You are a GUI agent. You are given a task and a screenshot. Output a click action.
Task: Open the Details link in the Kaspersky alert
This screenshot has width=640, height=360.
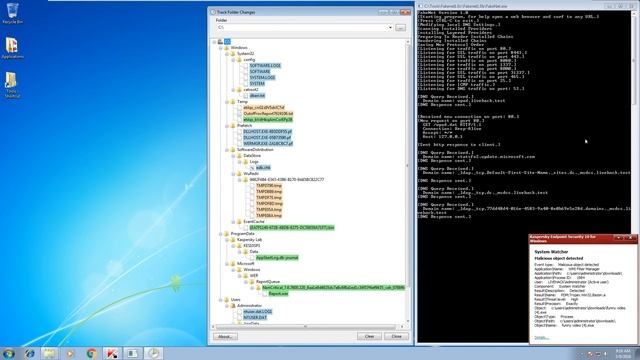point(541,338)
